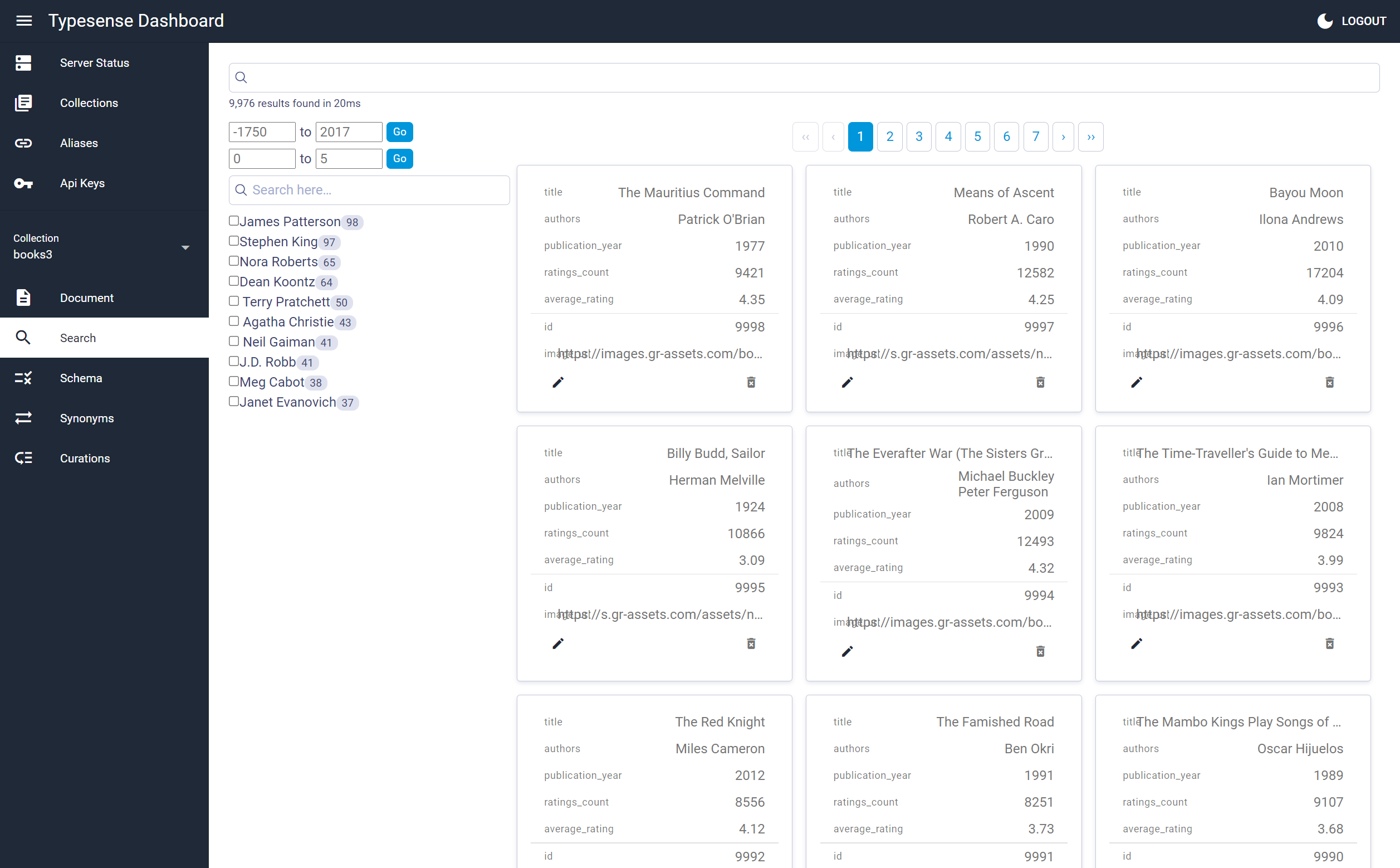Expand the Collection books3 dropdown

pyautogui.click(x=185, y=247)
